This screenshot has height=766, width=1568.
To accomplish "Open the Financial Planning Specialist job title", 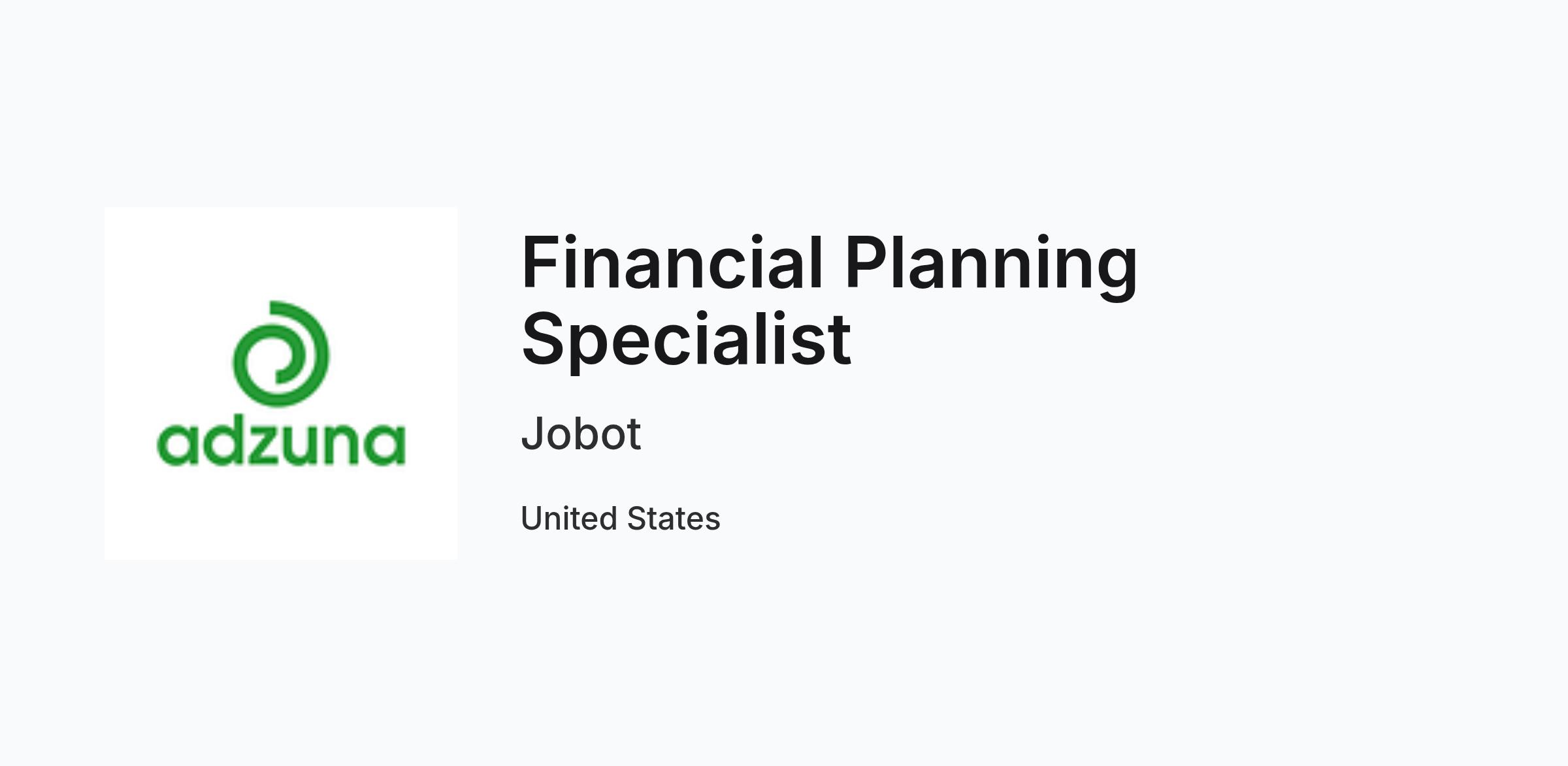I will (x=830, y=301).
